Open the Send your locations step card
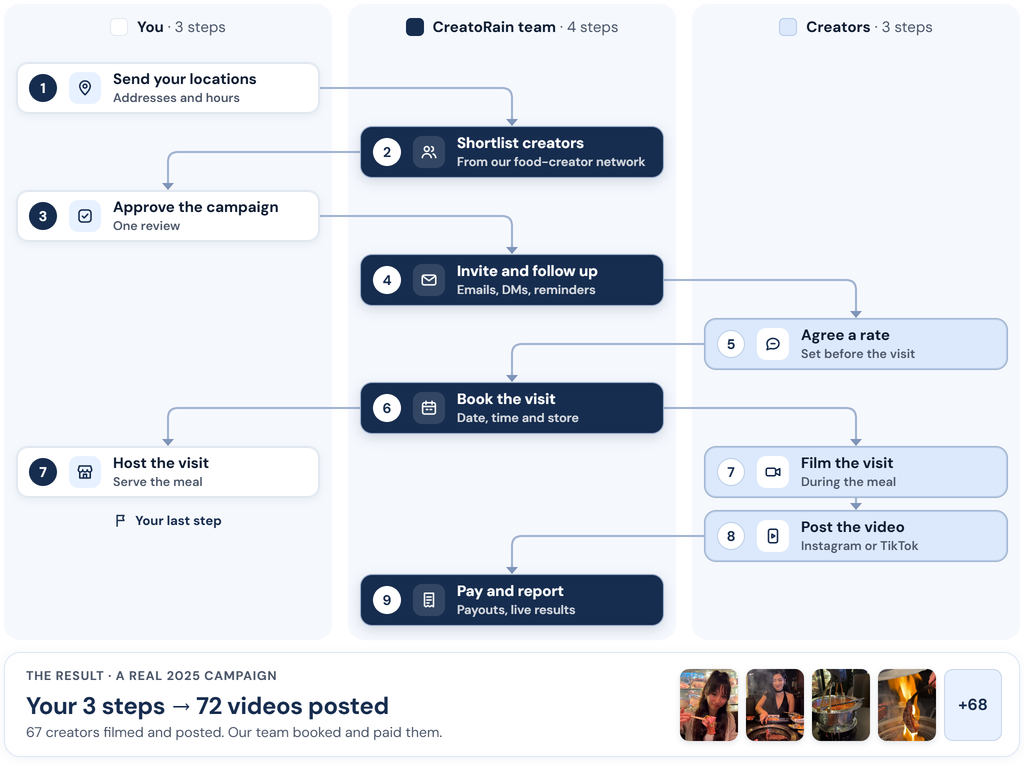The image size is (1024, 765). (168, 88)
